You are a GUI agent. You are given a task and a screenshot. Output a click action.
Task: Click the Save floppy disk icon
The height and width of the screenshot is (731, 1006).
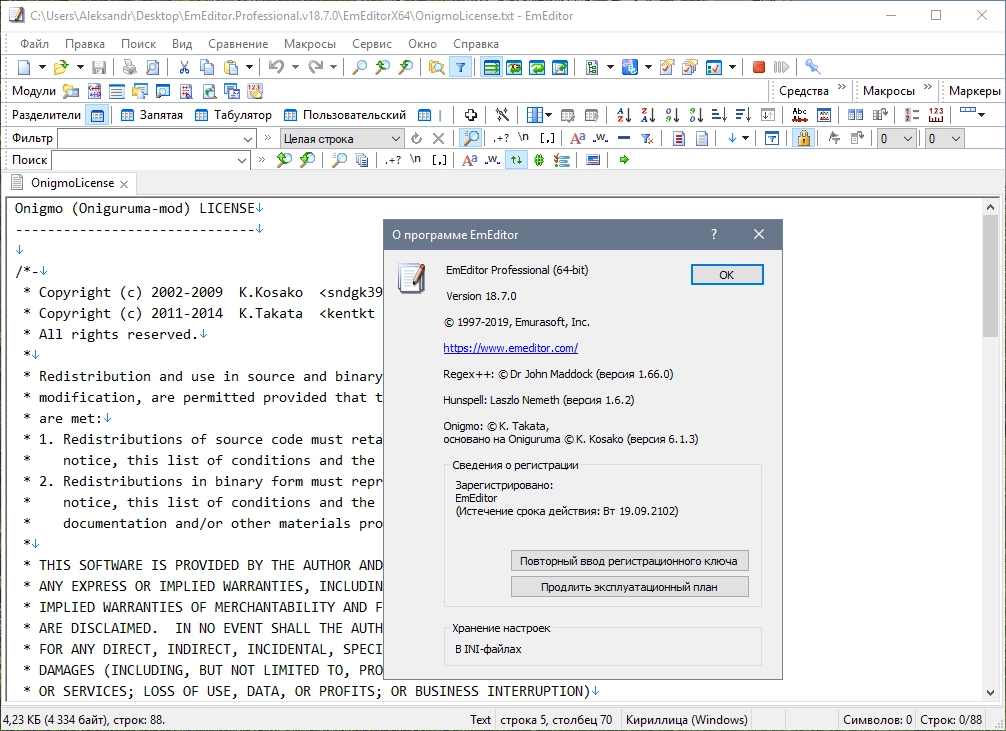99,67
